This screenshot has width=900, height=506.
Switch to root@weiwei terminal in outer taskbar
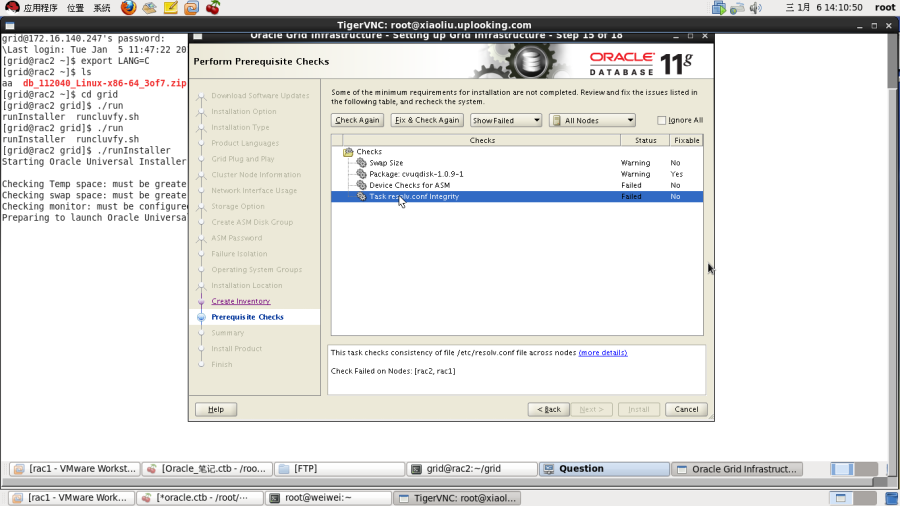[328, 498]
